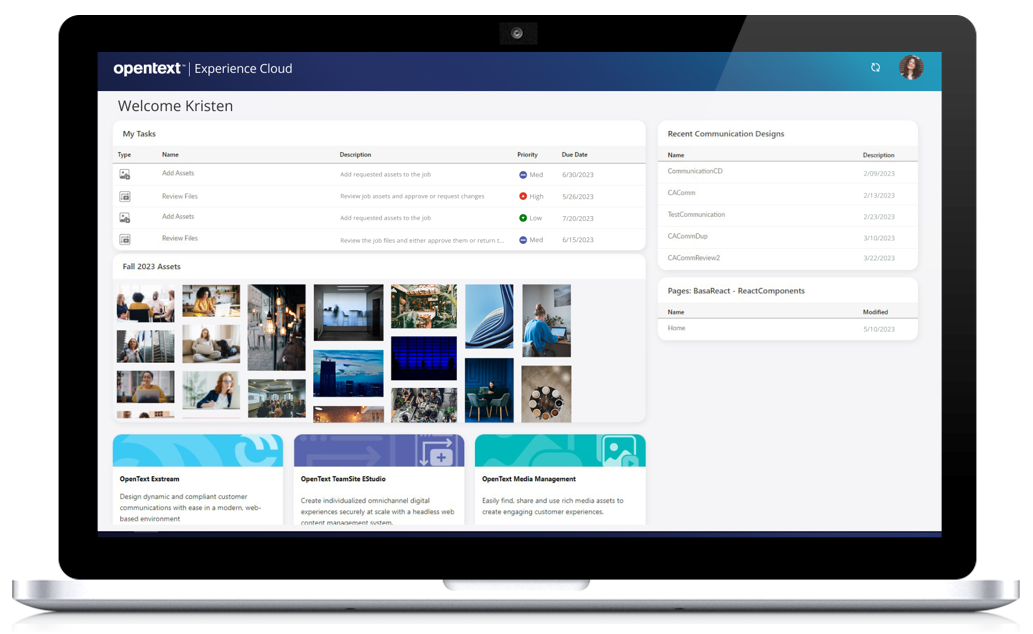The height and width of the screenshot is (634, 1033).
Task: Click the Due Date column header
Action: point(575,154)
